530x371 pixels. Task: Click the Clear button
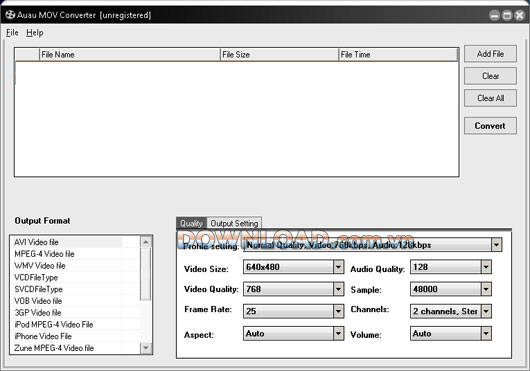coord(490,76)
